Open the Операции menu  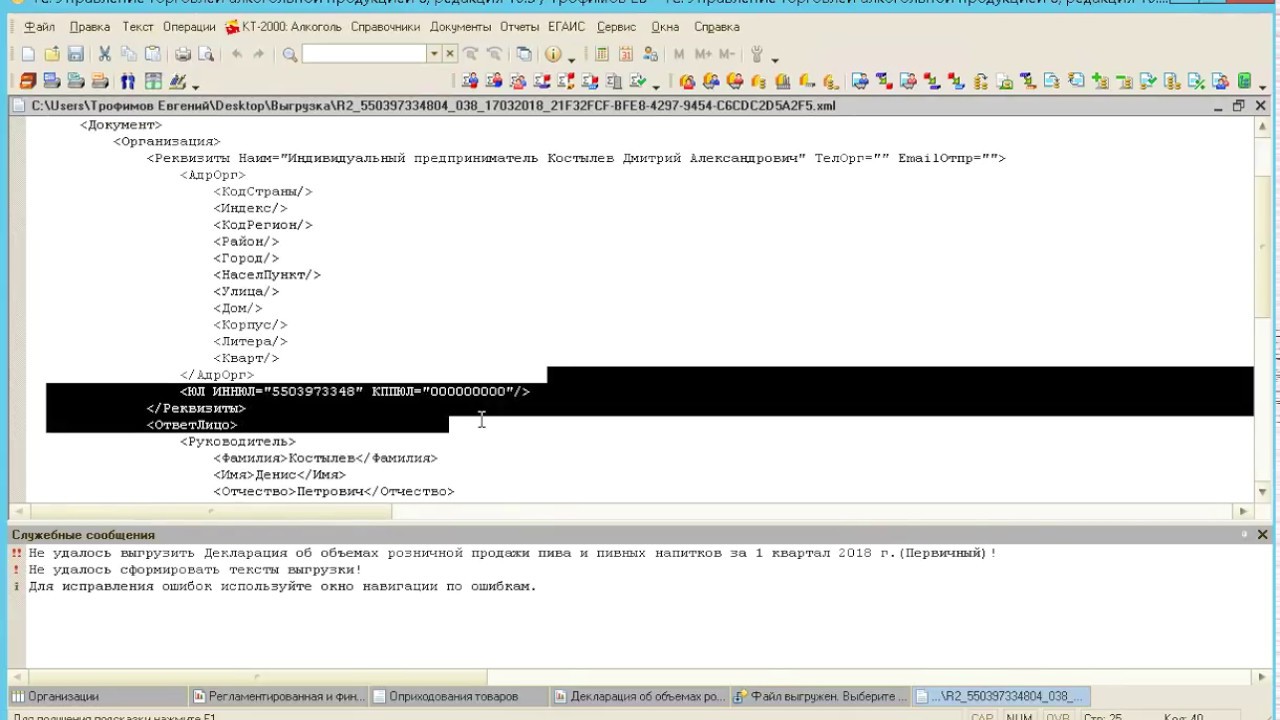tap(189, 27)
